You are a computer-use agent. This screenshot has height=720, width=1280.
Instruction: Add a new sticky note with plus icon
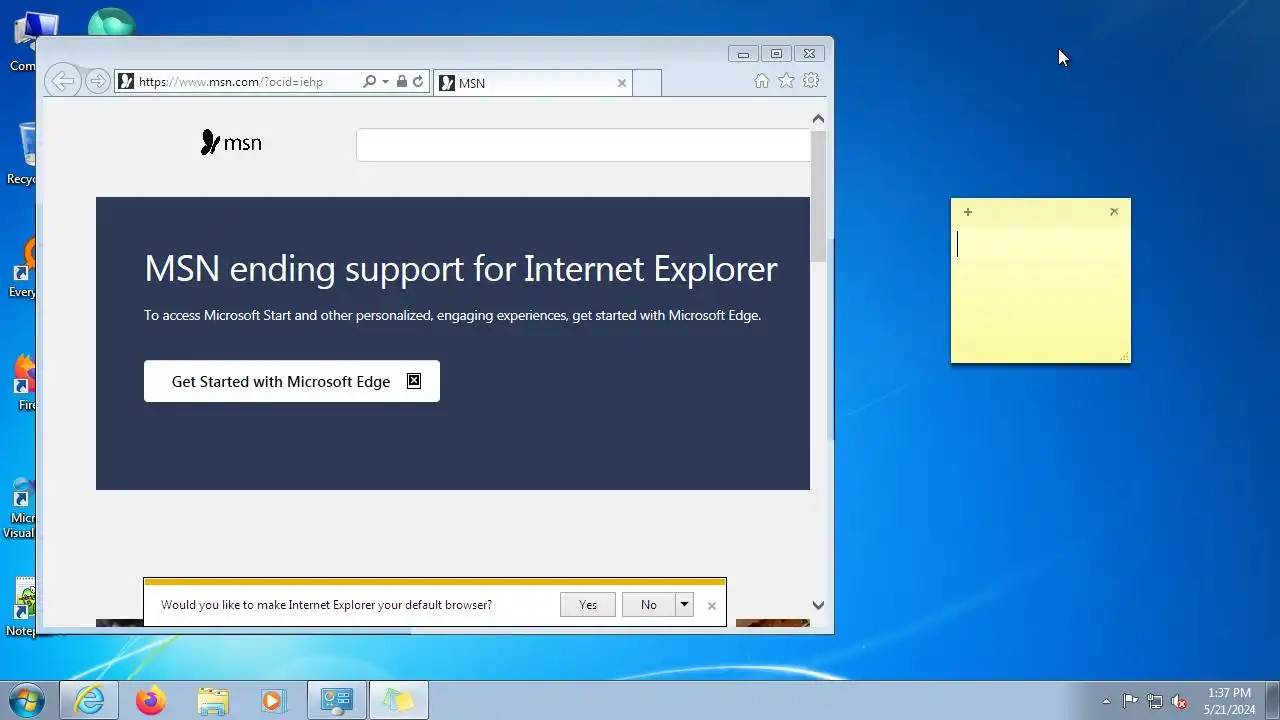pos(968,212)
